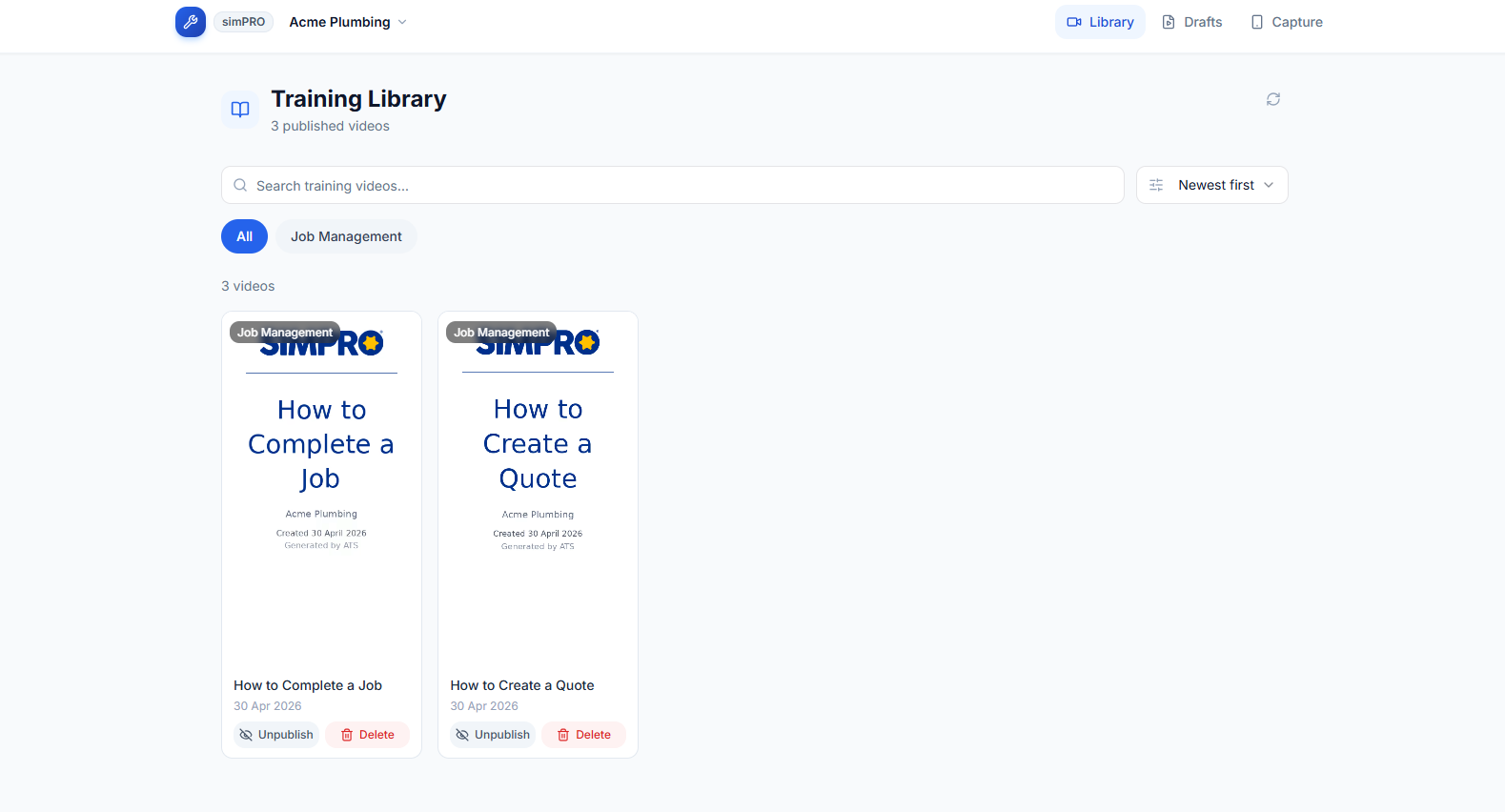Click the How to Create a Quote title text

pyautogui.click(x=522, y=685)
